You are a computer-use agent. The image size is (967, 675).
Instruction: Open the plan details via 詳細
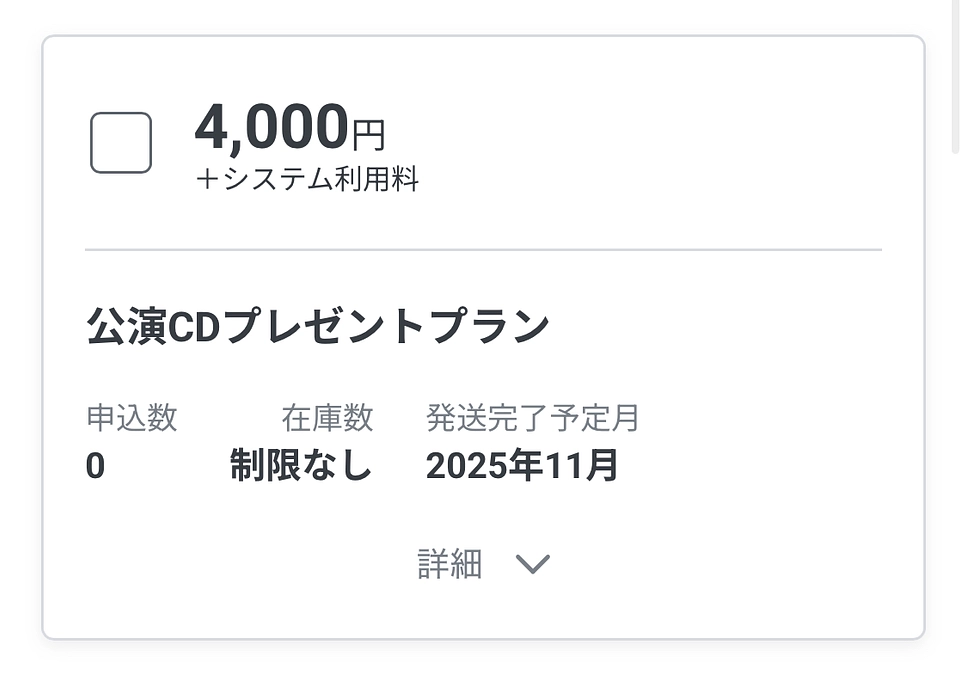point(450,564)
